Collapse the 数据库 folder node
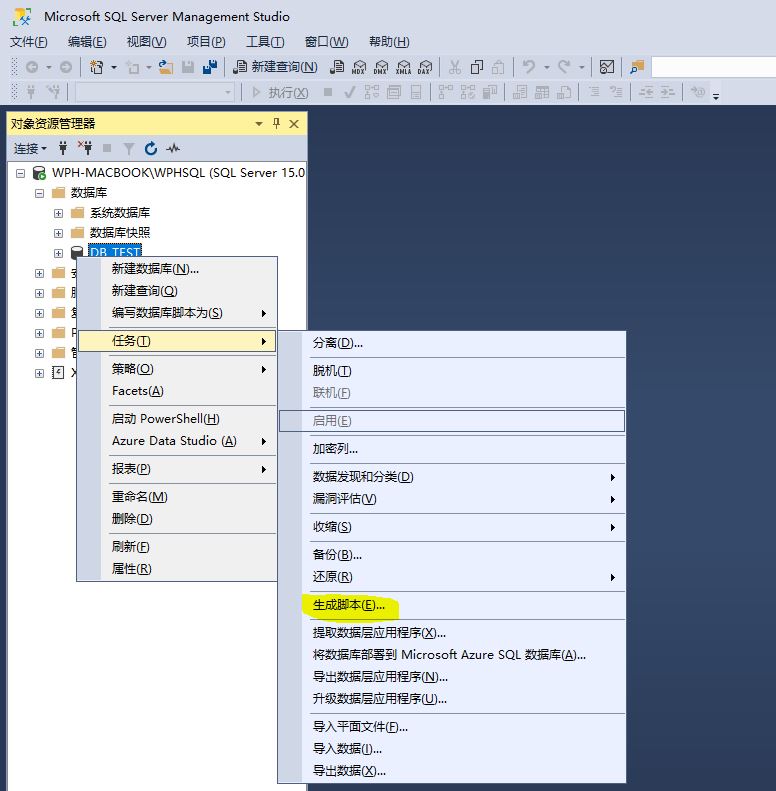Screen dimensions: 776x791 point(39,193)
